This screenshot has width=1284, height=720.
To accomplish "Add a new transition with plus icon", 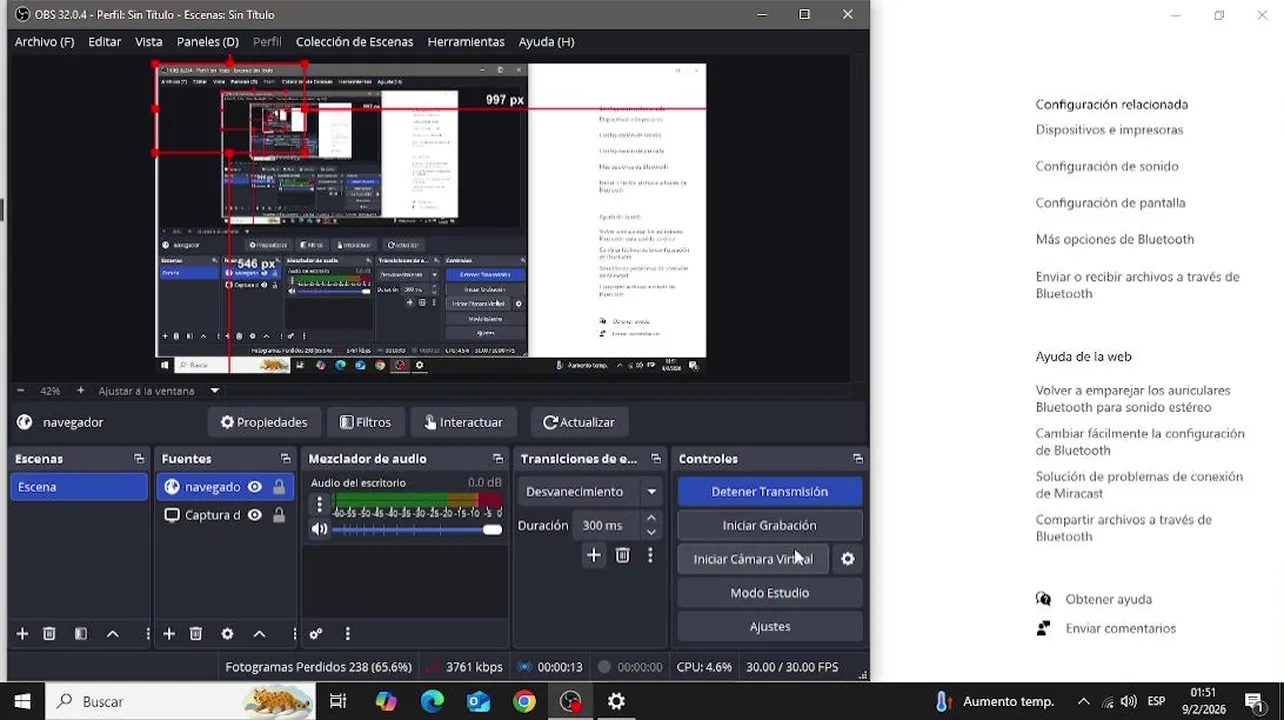I will (594, 555).
